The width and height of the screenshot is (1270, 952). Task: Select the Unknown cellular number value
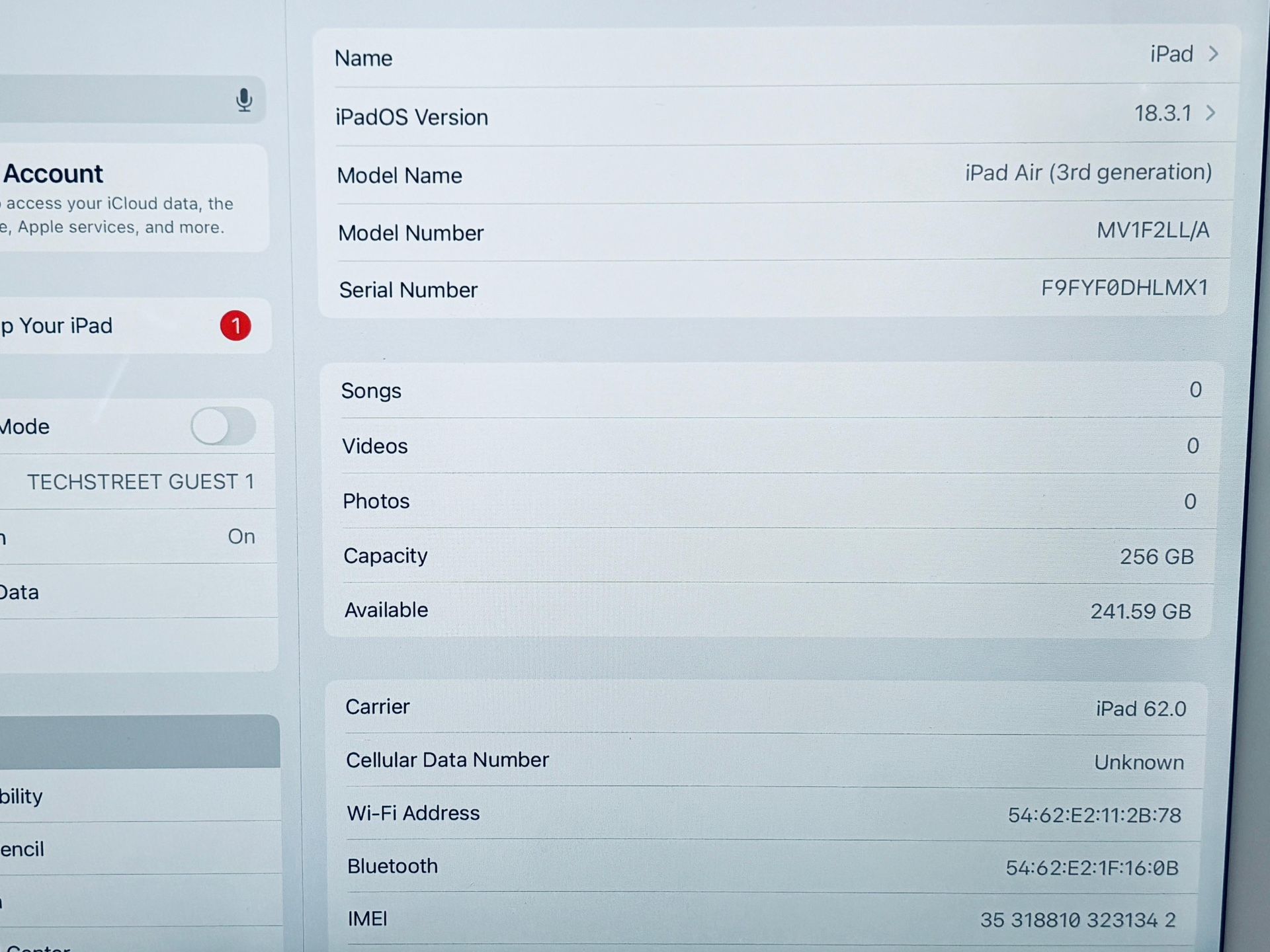[x=1139, y=762]
